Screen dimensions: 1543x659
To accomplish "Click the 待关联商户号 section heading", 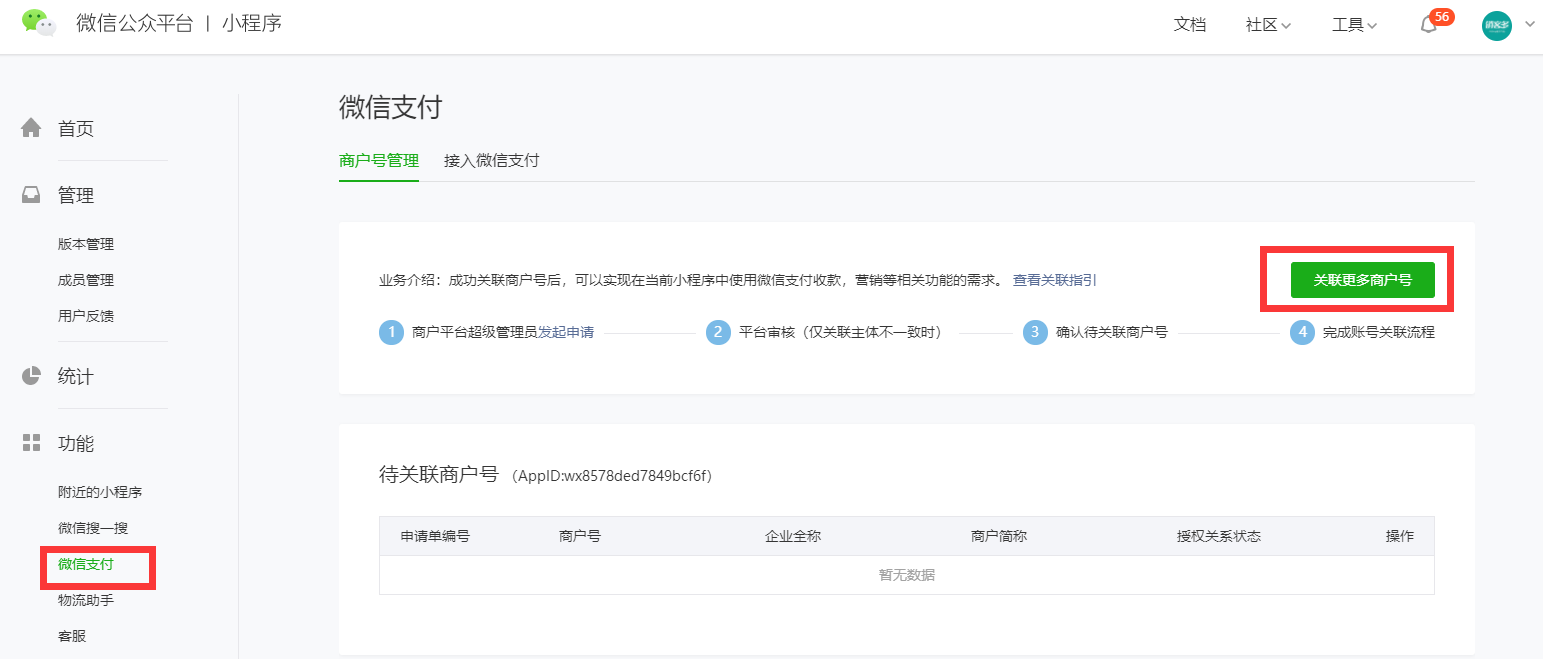I will click(x=438, y=474).
